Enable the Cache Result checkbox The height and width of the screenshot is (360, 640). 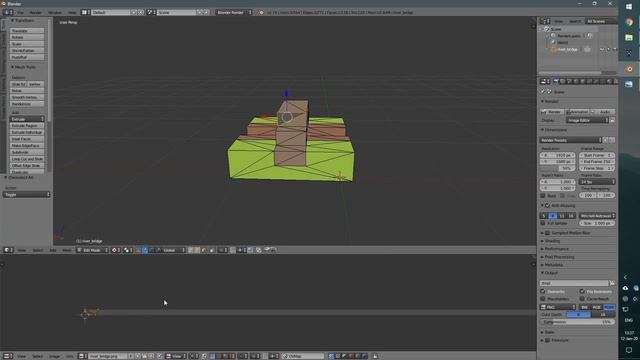pyautogui.click(x=582, y=299)
